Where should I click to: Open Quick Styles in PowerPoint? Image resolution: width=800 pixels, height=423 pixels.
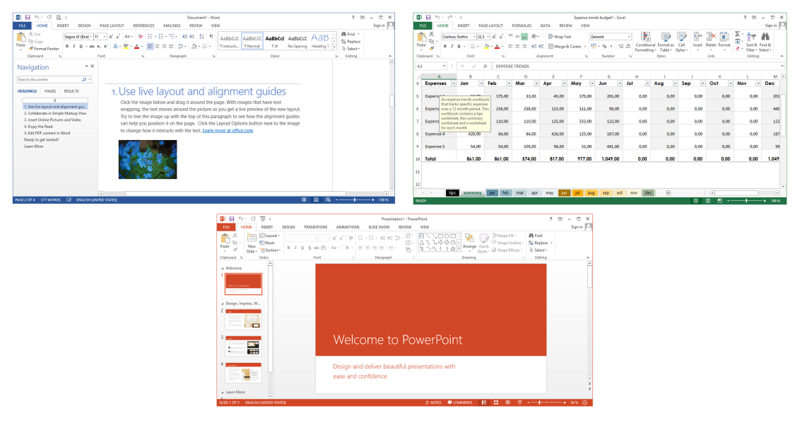click(x=483, y=243)
